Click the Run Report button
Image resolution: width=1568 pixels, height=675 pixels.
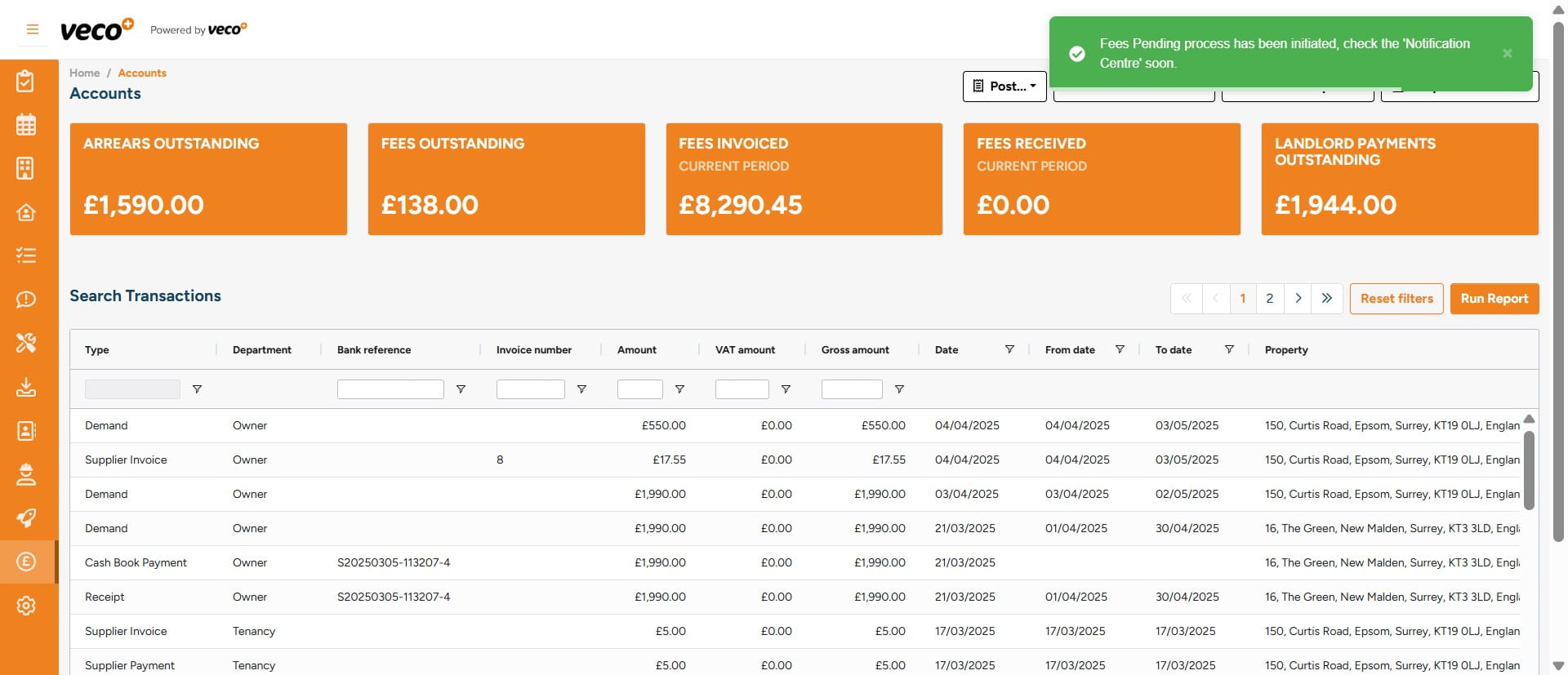click(1494, 299)
